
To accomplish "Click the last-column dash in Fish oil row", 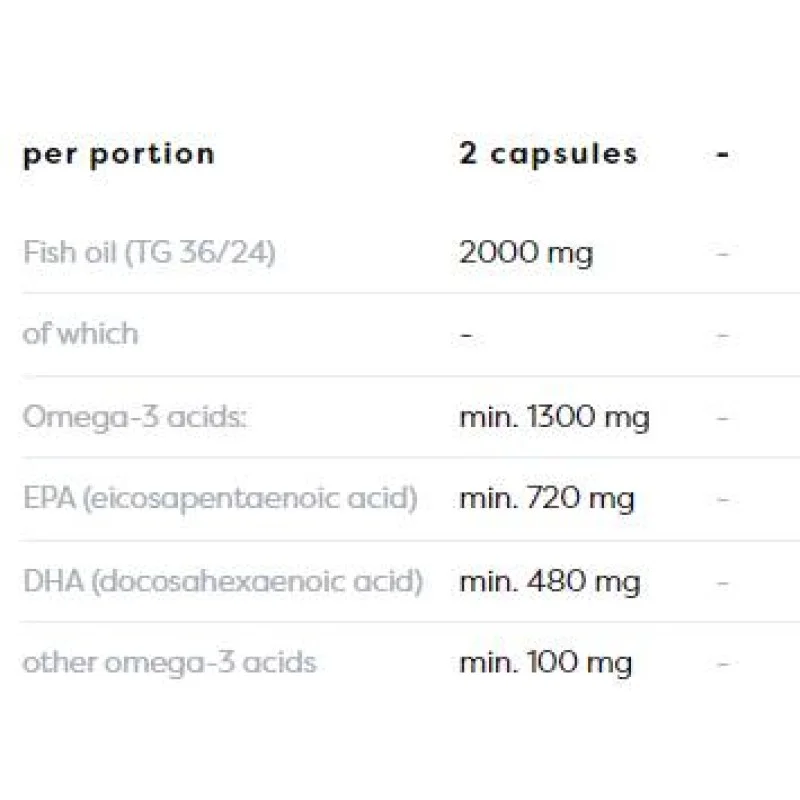I will 723,253.
